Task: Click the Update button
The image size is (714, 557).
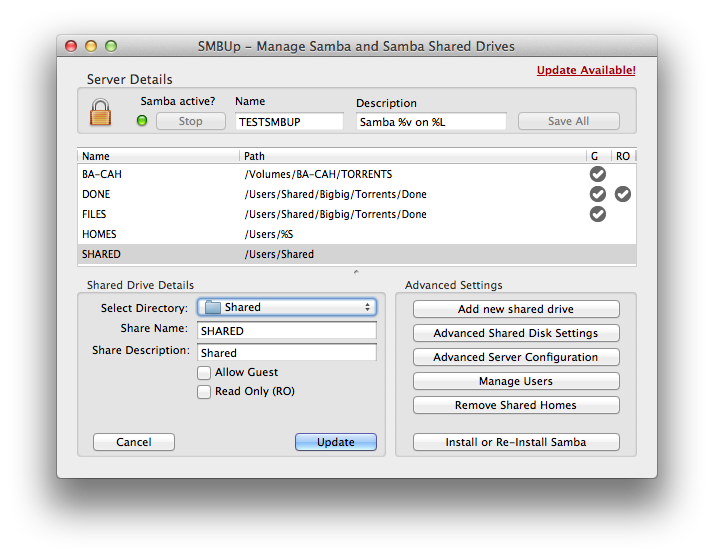Action: pos(336,442)
